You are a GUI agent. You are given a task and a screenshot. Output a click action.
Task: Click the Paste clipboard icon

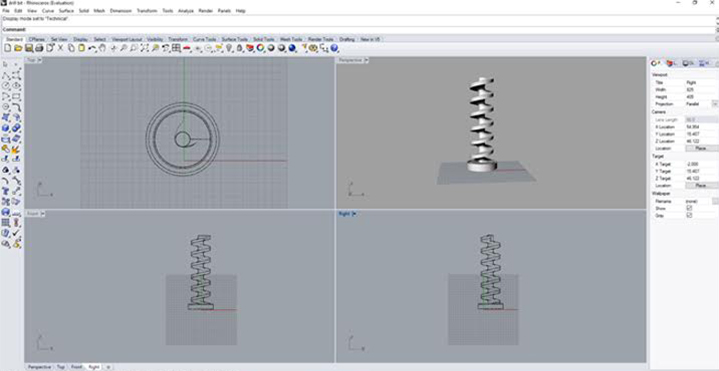tap(82, 48)
